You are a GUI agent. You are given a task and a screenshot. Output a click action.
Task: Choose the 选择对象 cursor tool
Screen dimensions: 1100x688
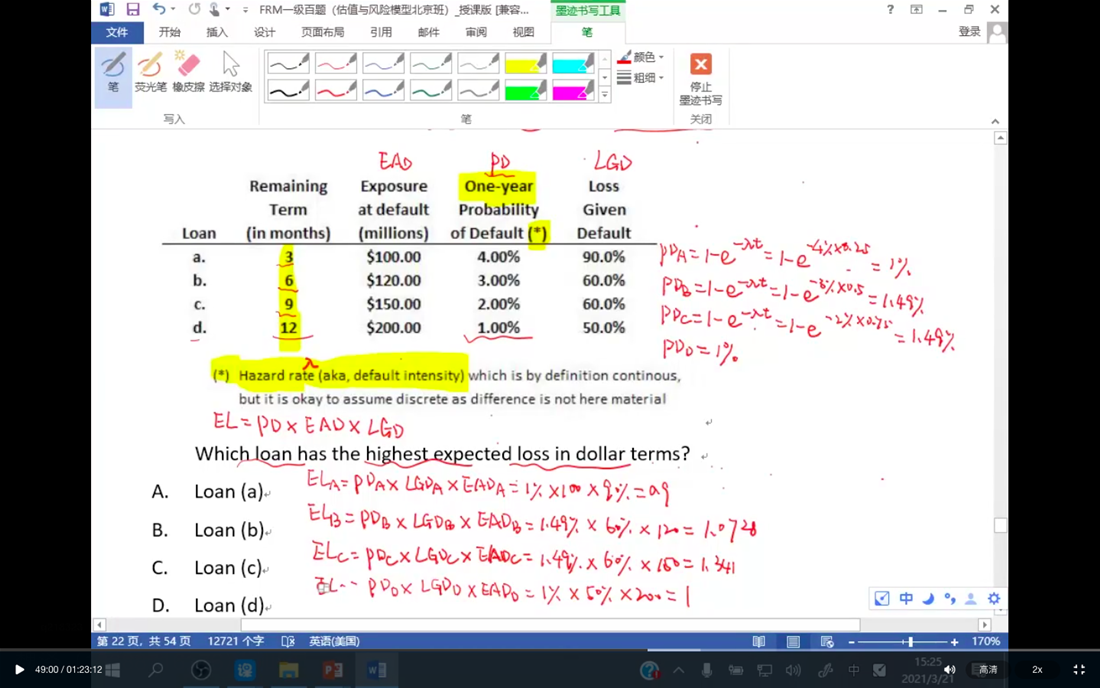(230, 73)
